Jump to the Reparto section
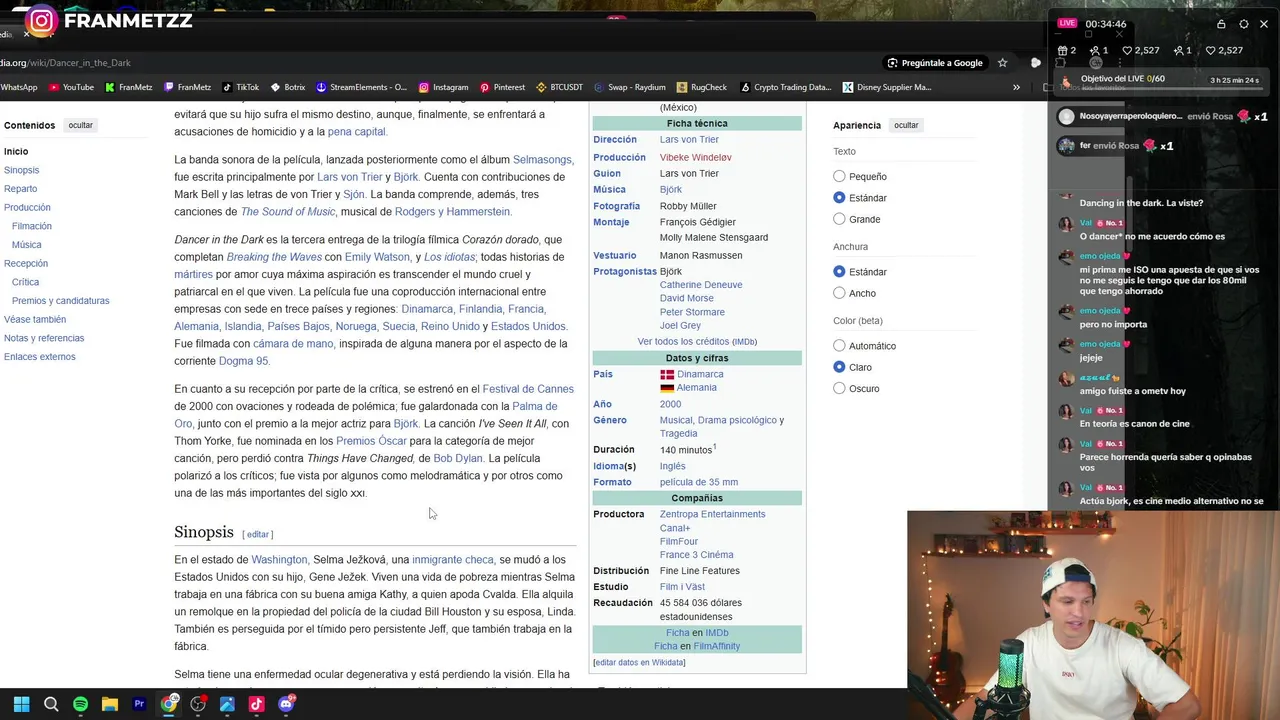The image size is (1280, 720). point(20,188)
